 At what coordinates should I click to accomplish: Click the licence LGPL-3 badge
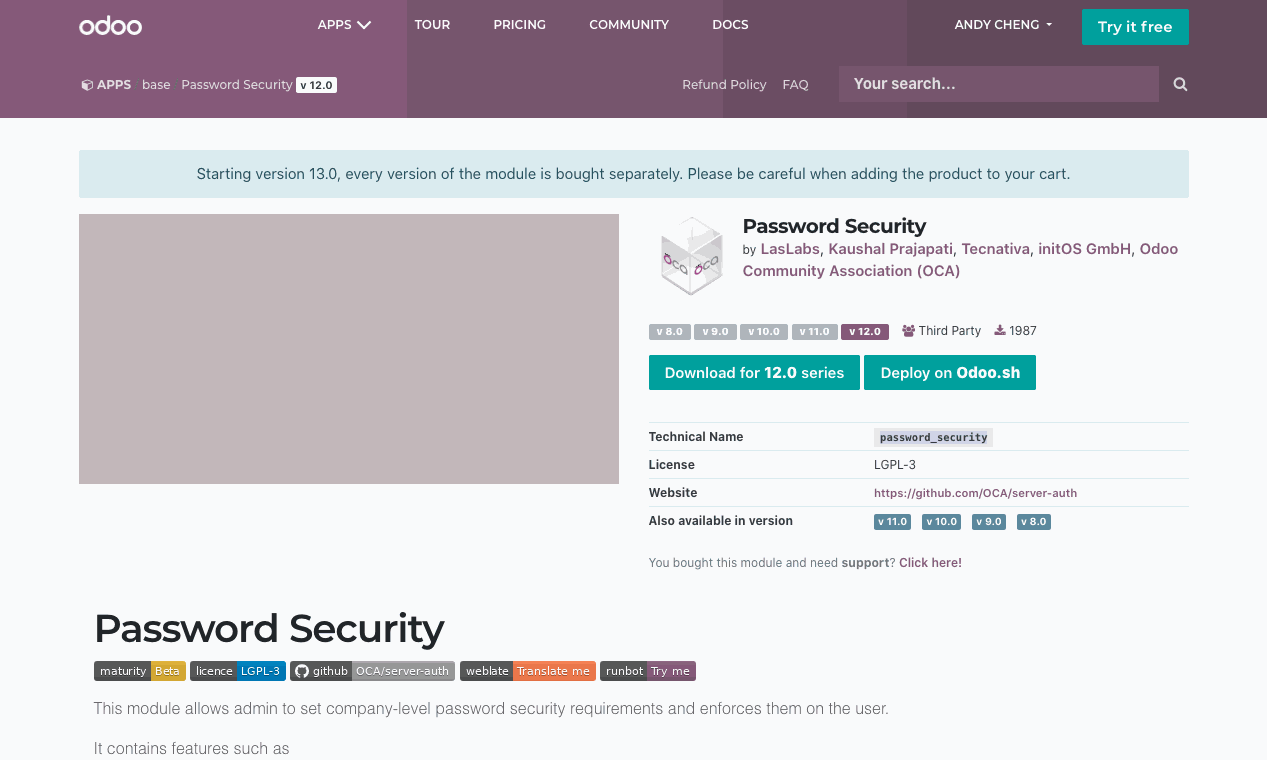coord(238,671)
